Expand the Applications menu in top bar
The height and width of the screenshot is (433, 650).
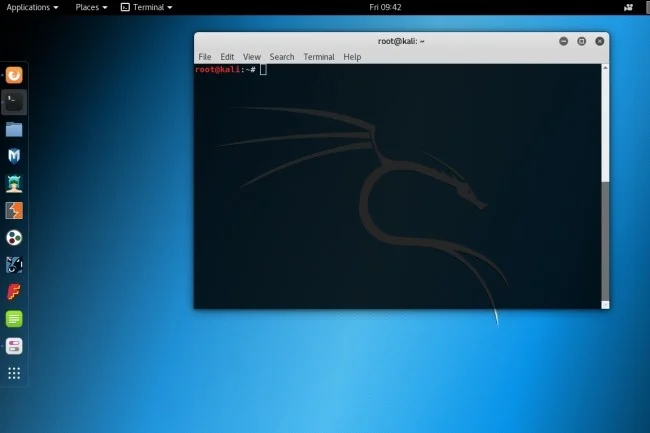coord(32,7)
